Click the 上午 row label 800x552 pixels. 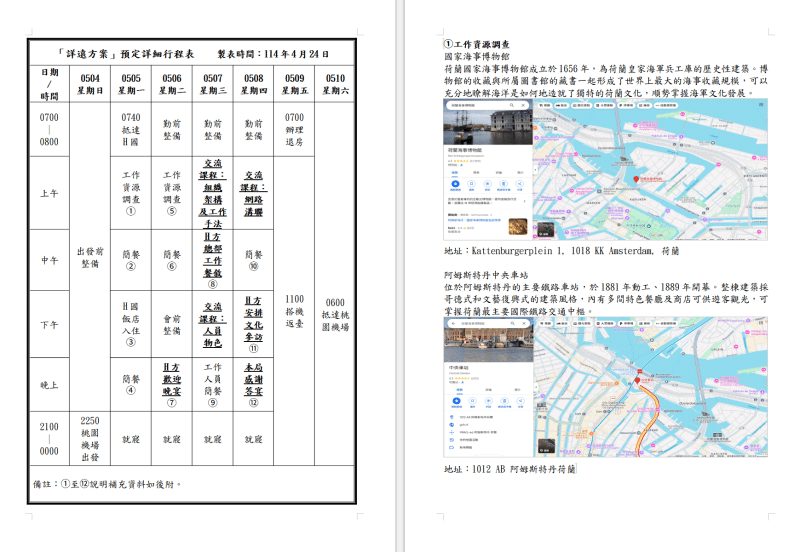click(49, 193)
